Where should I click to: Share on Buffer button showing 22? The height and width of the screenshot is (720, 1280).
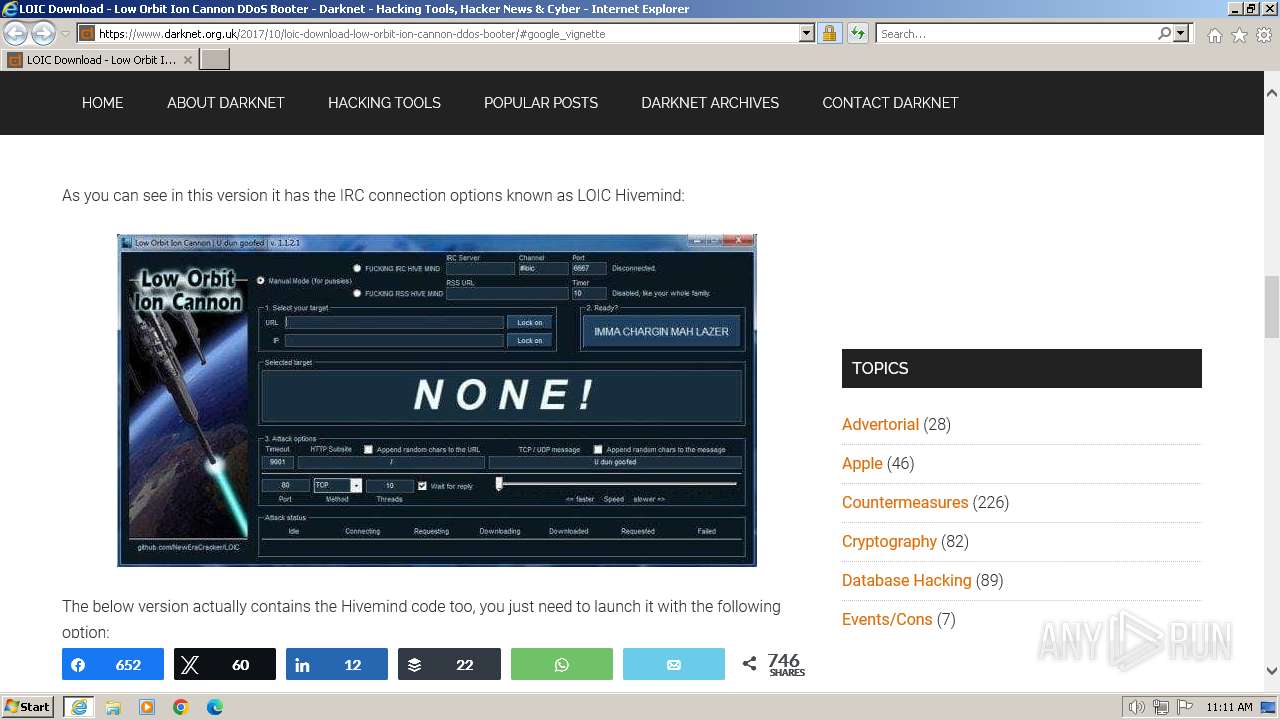tap(449, 664)
